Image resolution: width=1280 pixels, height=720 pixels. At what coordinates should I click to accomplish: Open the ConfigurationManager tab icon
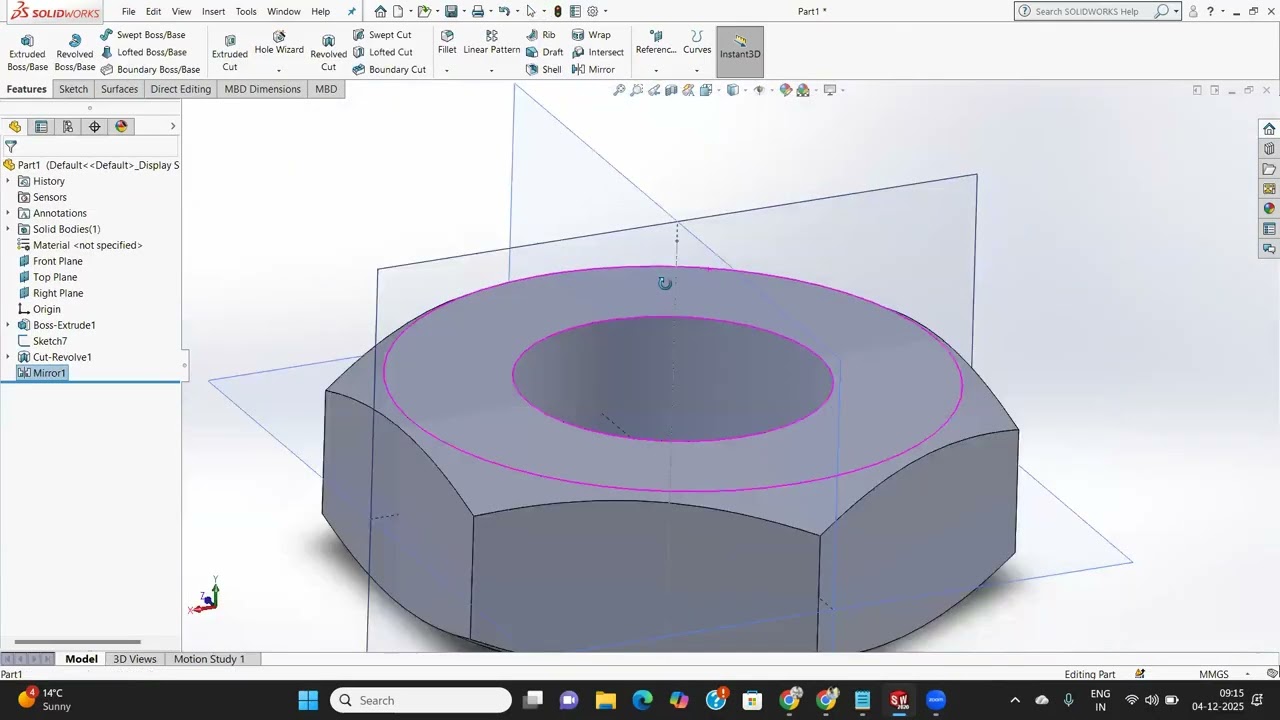(x=68, y=127)
